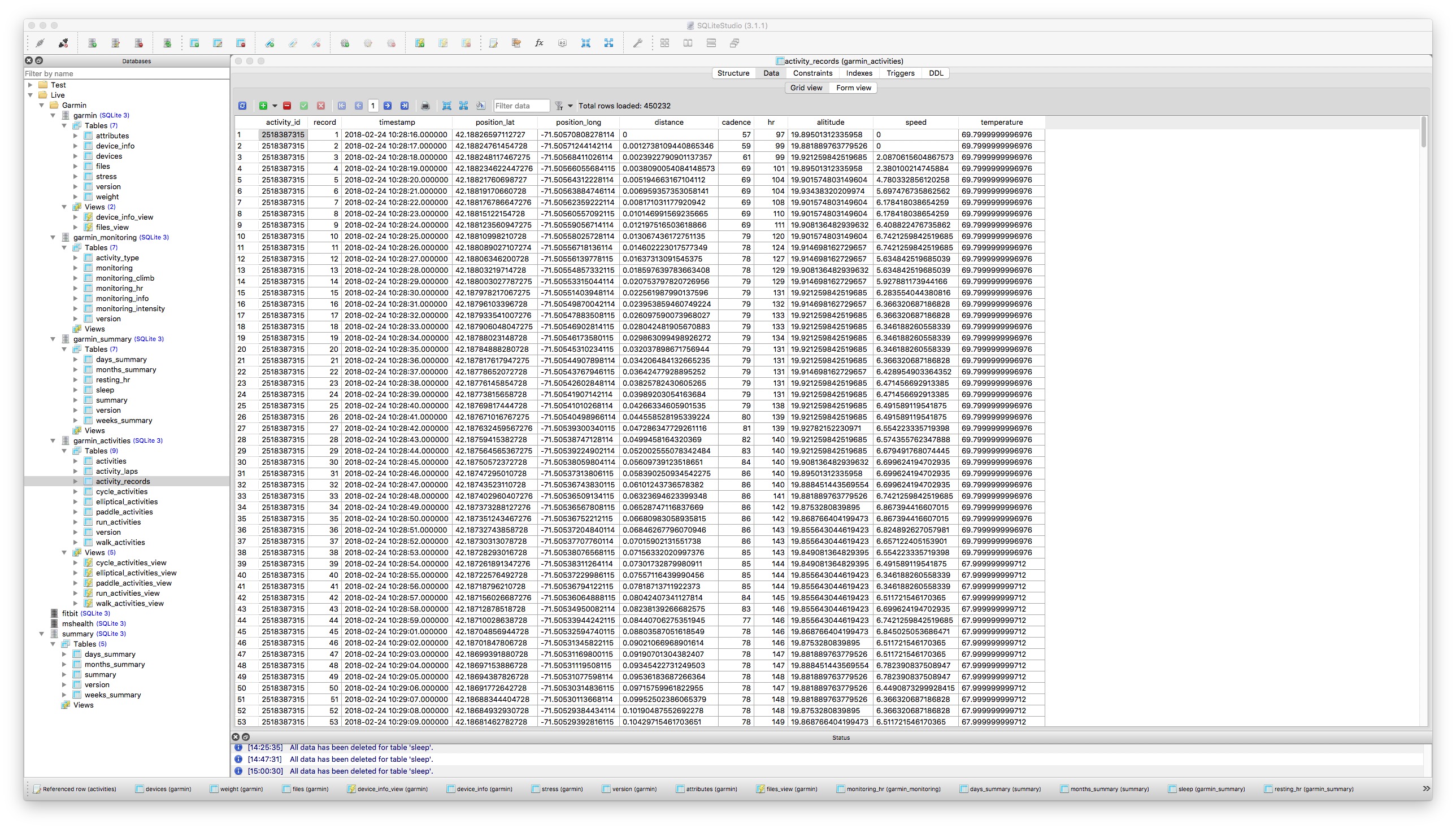Screen dimensions: 1456x829
Task: Click the Print data icon
Action: coord(425,106)
